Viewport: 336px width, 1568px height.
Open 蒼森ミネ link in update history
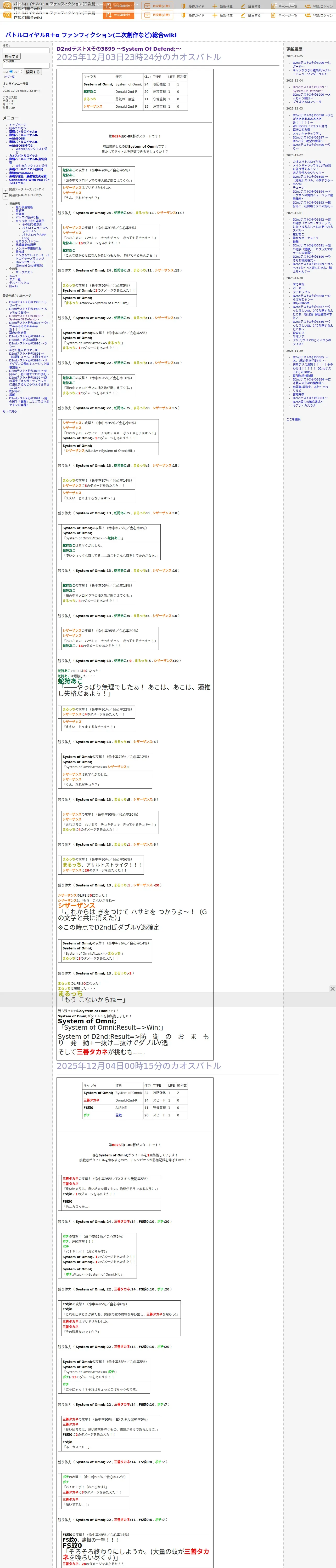tap(298, 333)
